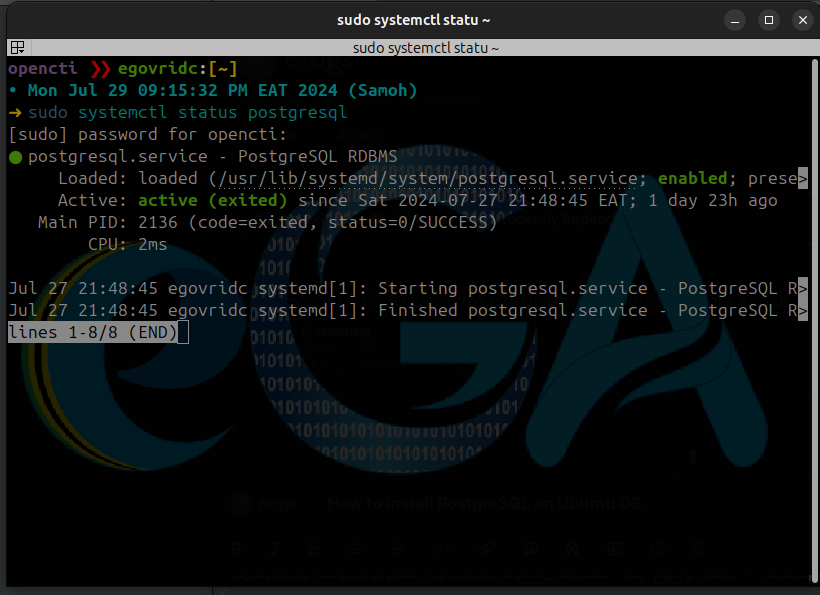Click the red double-chevron prompt symbol
The width and height of the screenshot is (820, 595).
click(100, 69)
